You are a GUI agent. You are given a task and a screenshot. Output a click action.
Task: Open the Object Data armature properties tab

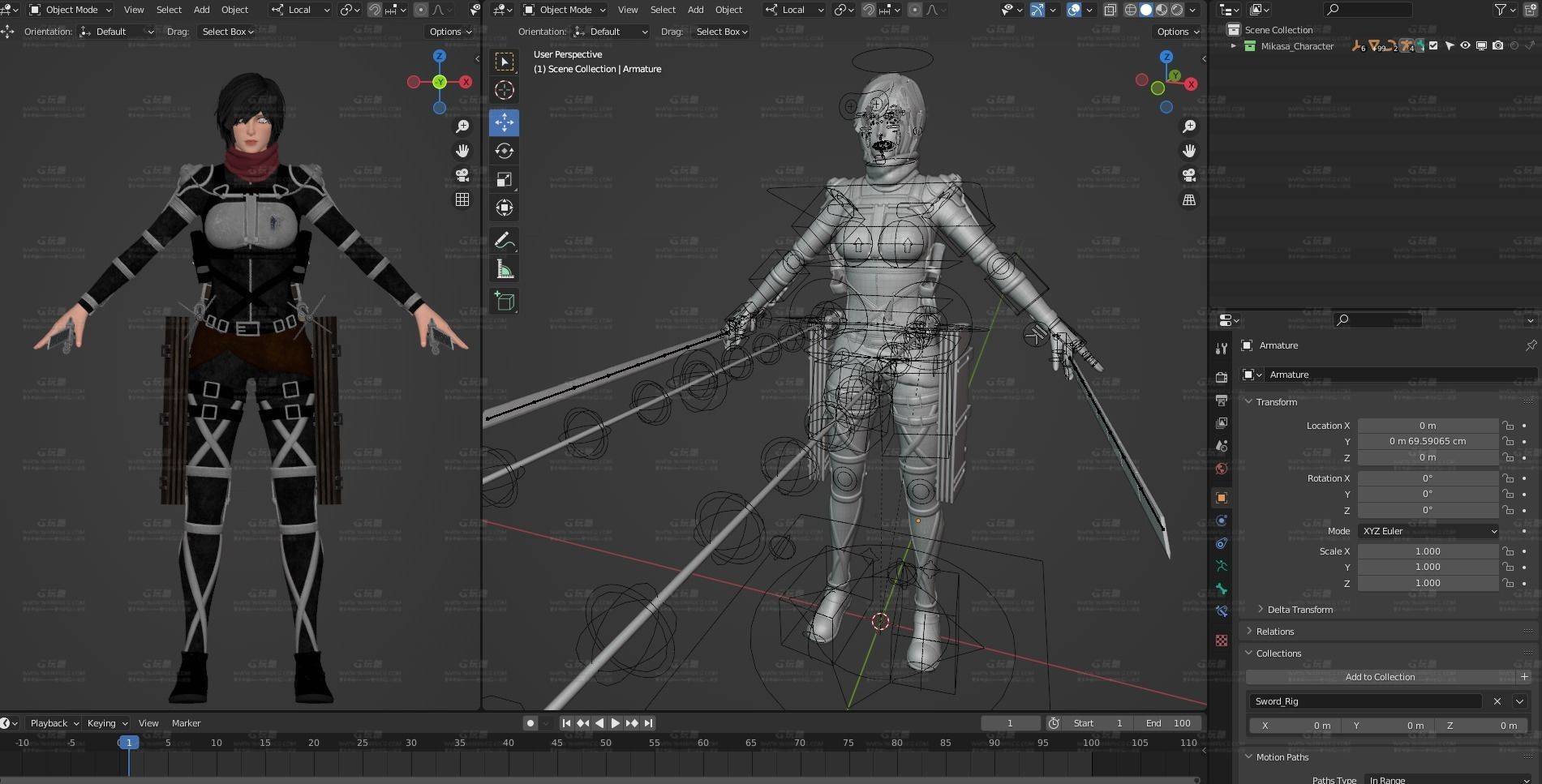coord(1222,566)
